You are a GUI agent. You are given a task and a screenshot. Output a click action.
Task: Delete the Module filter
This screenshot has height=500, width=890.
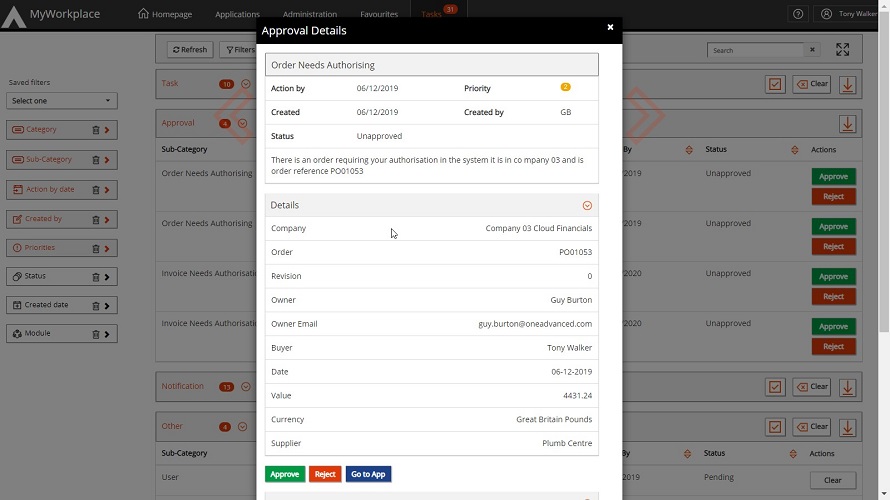click(x=96, y=334)
